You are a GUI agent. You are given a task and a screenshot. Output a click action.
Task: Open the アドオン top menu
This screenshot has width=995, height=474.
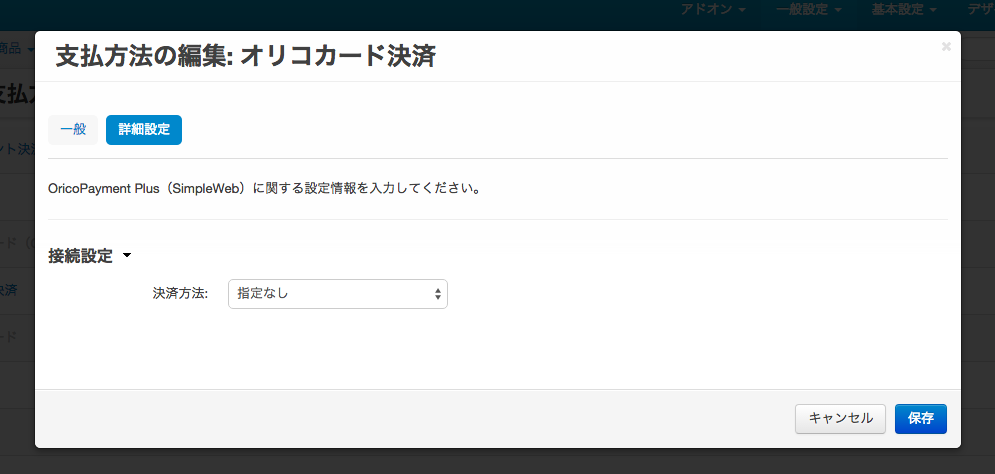(713, 9)
